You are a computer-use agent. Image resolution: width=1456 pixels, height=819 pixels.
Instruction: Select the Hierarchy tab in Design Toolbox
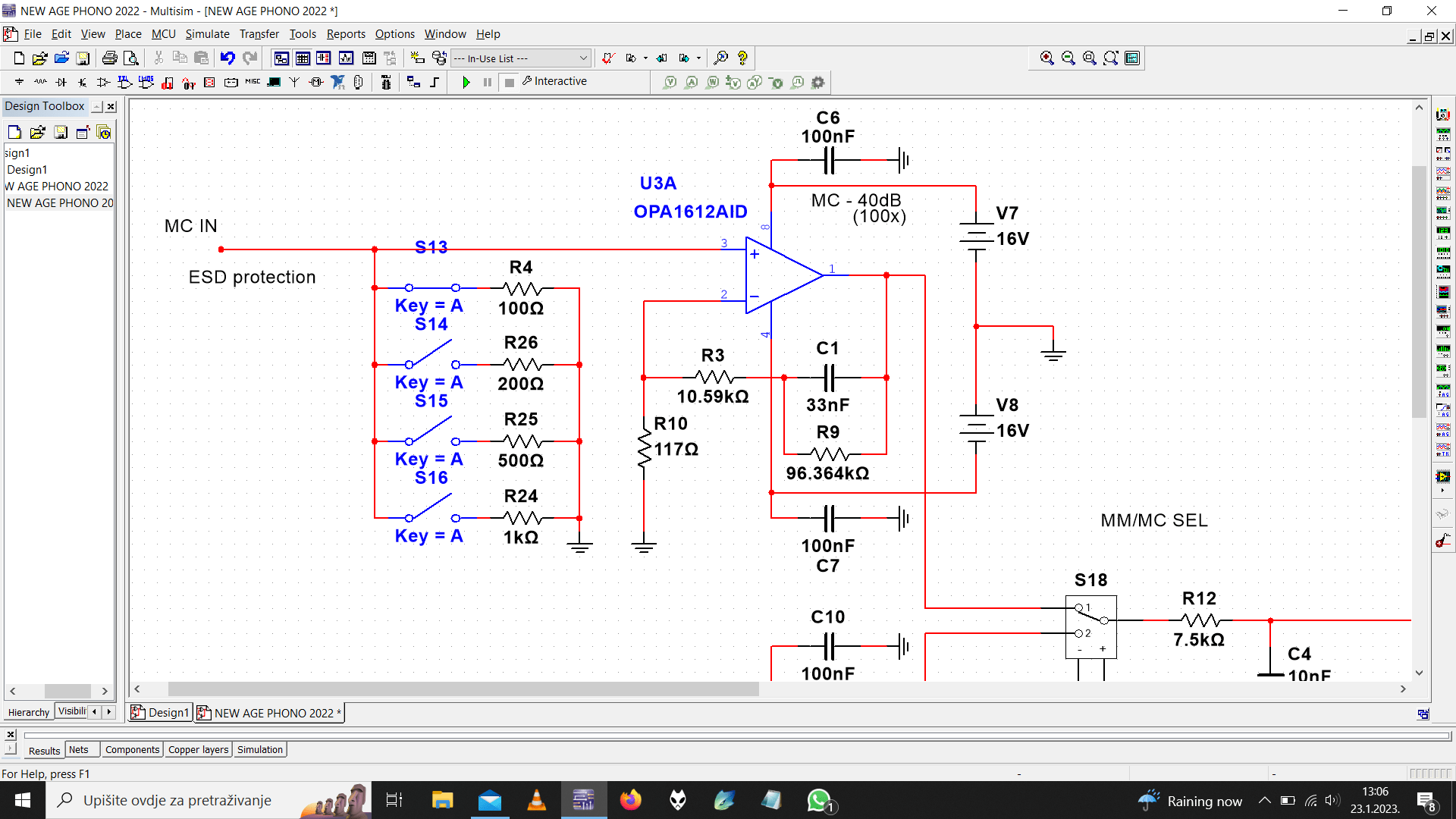(x=28, y=712)
